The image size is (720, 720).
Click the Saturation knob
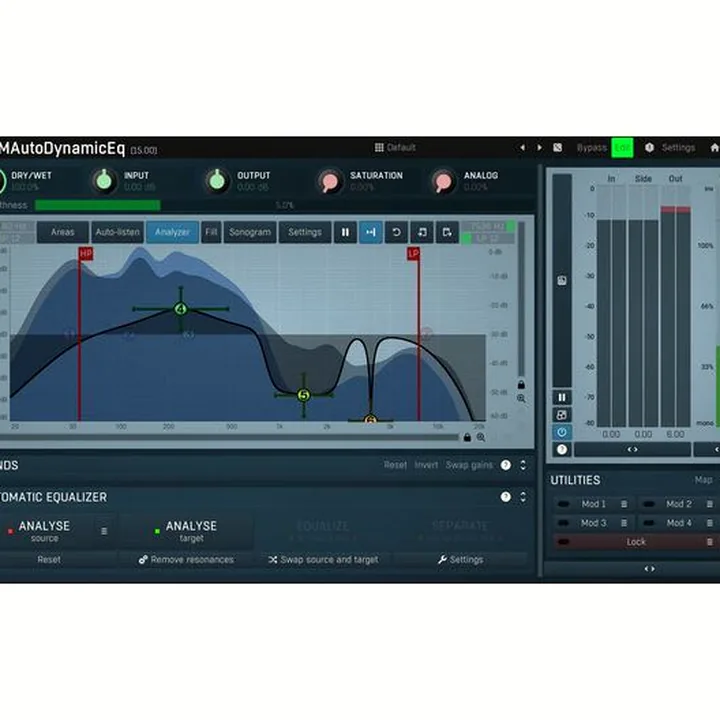pyautogui.click(x=330, y=181)
